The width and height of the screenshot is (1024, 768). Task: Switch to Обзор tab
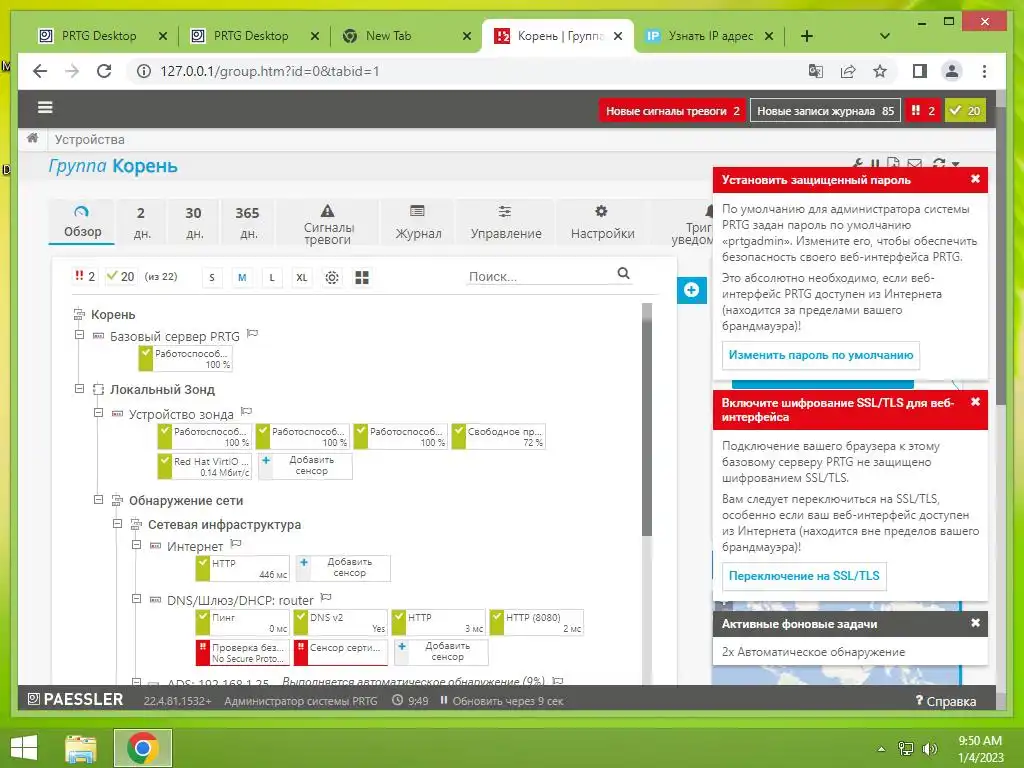(82, 222)
